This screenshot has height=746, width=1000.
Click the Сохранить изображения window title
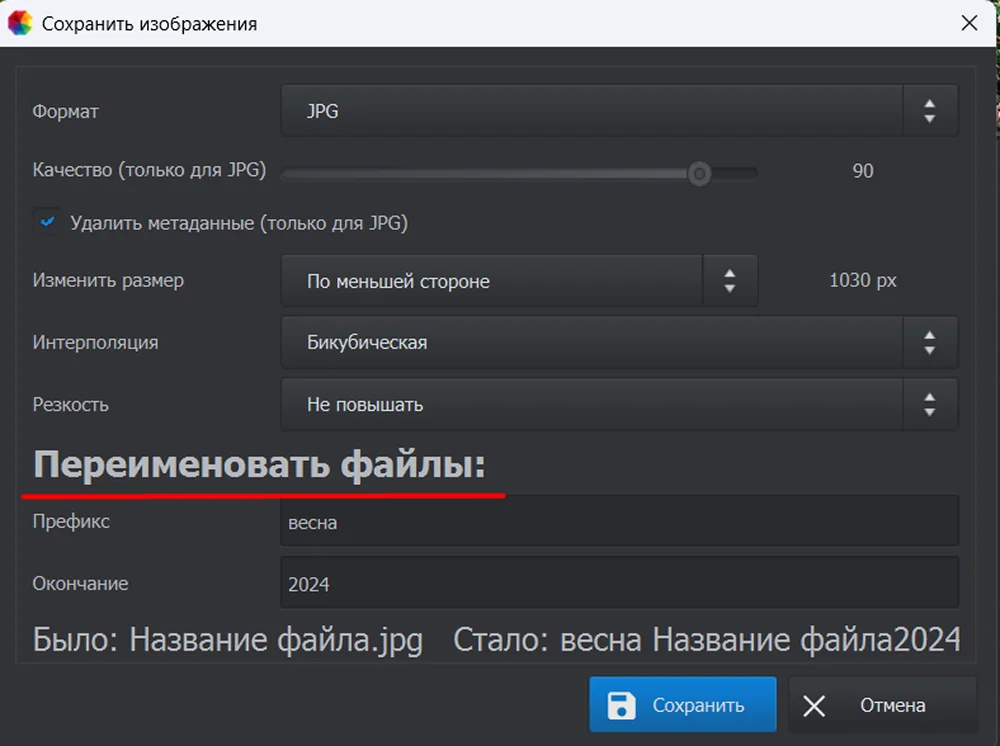point(150,24)
